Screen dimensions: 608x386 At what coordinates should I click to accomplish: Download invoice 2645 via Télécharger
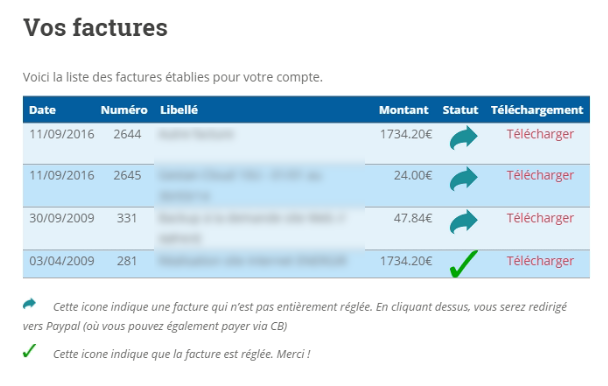(x=540, y=175)
